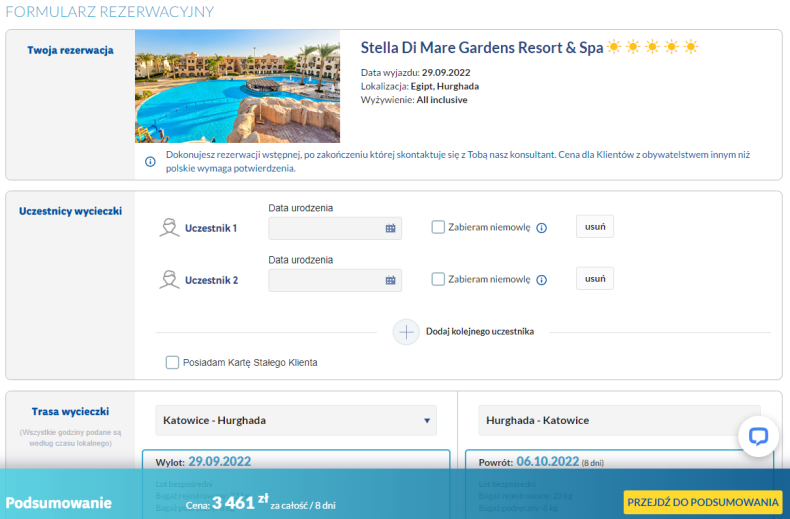
Task: Click info icon beside Uczestnik 2 niemowlę option
Action: coord(542,280)
